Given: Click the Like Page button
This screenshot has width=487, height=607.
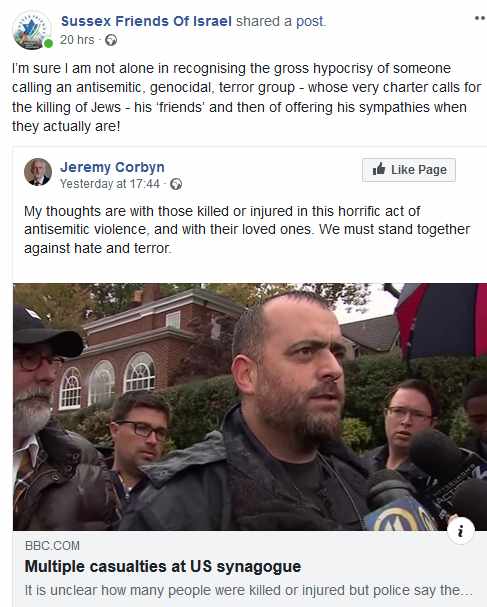Looking at the screenshot, I should click(x=409, y=170).
